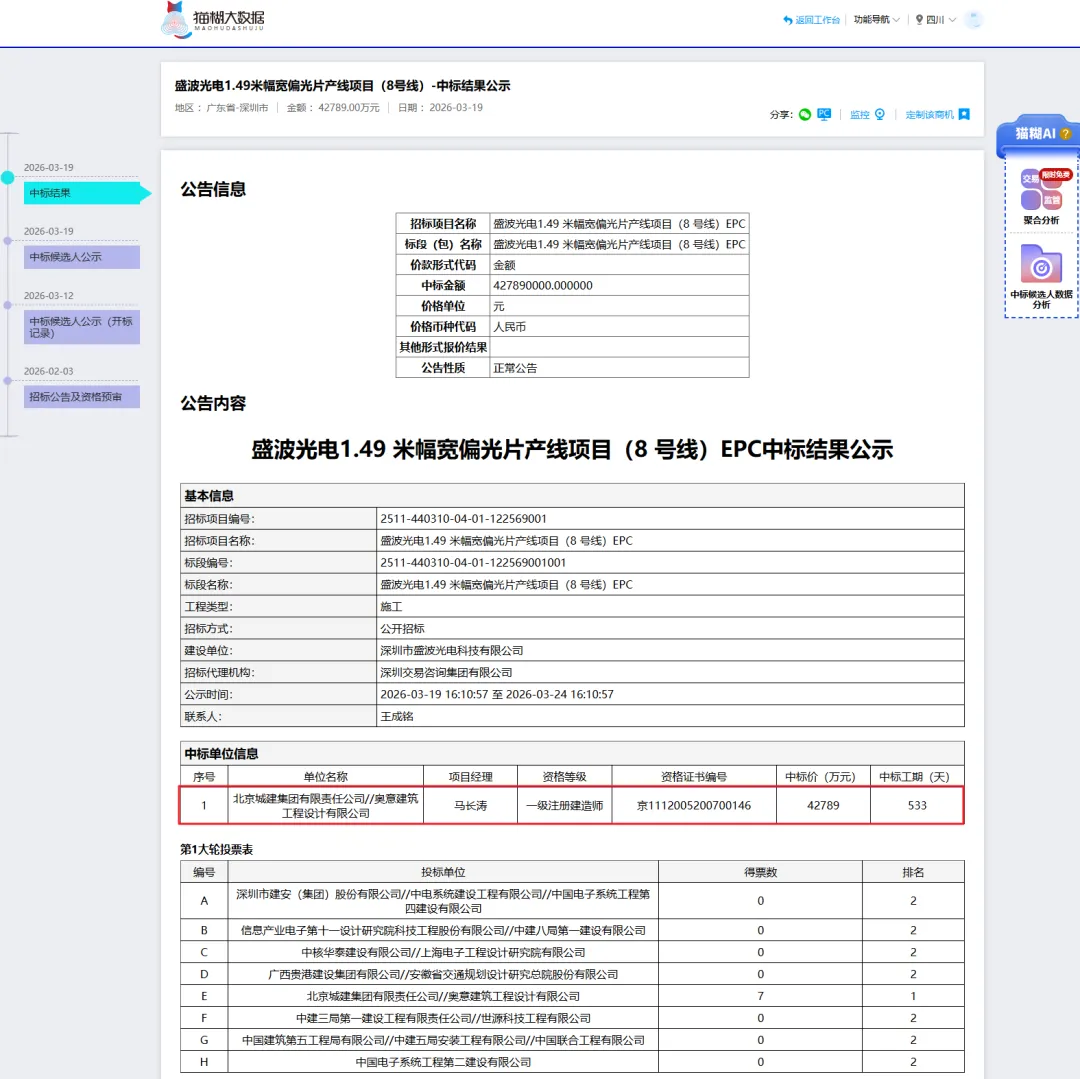Click the 中标价 value 42789
The height and width of the screenshot is (1079, 1080).
[823, 806]
